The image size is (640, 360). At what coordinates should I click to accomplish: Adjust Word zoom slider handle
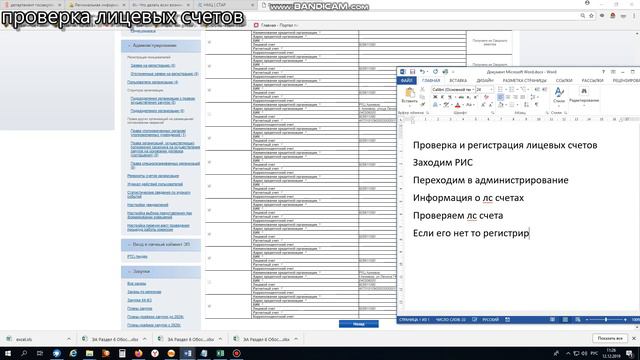click(x=606, y=320)
